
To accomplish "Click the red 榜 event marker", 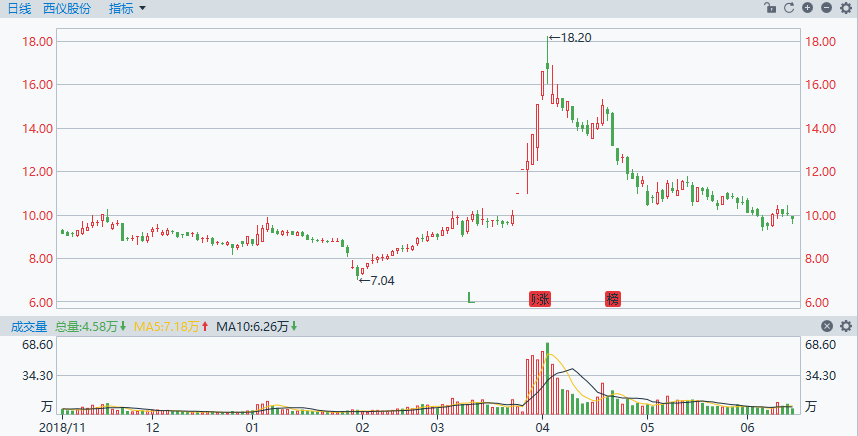I will [x=613, y=299].
